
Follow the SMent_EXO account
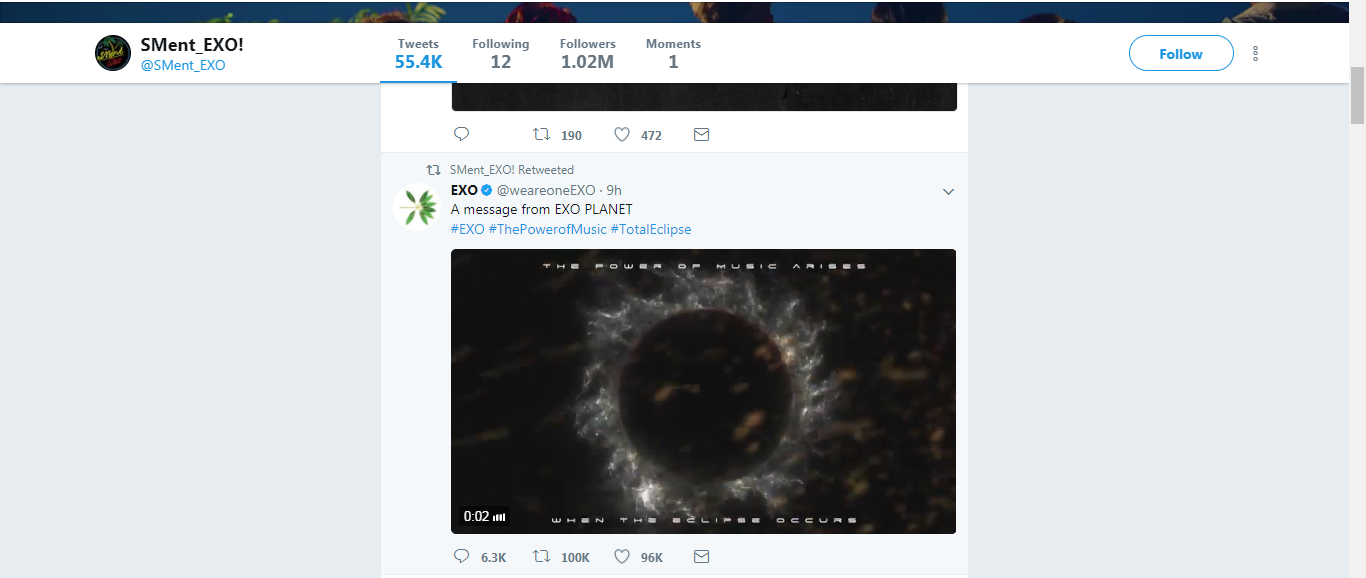tap(1180, 54)
